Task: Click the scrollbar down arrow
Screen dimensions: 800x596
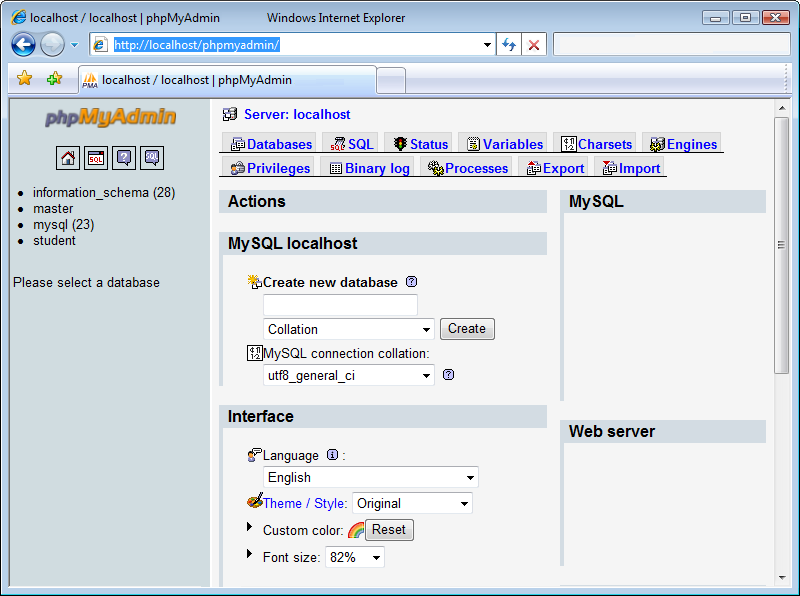Action: 782,578
